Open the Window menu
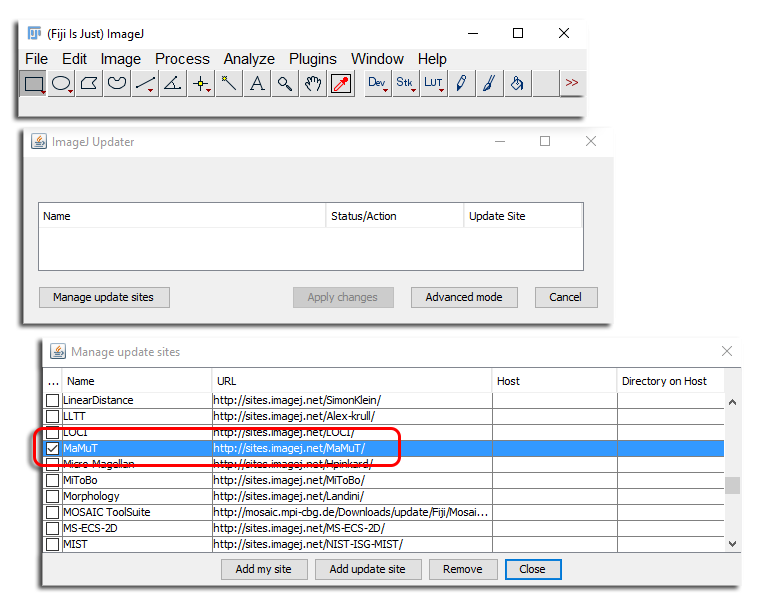 click(x=377, y=59)
